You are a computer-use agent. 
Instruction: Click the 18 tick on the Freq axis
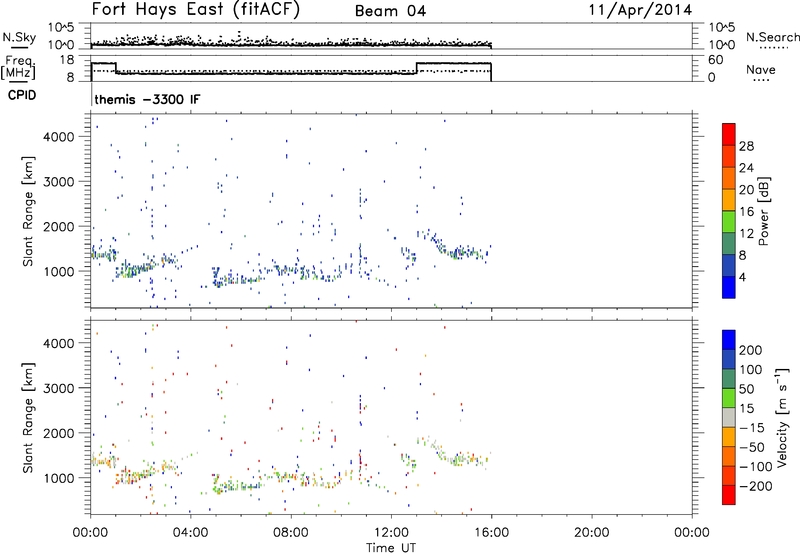pos(67,60)
